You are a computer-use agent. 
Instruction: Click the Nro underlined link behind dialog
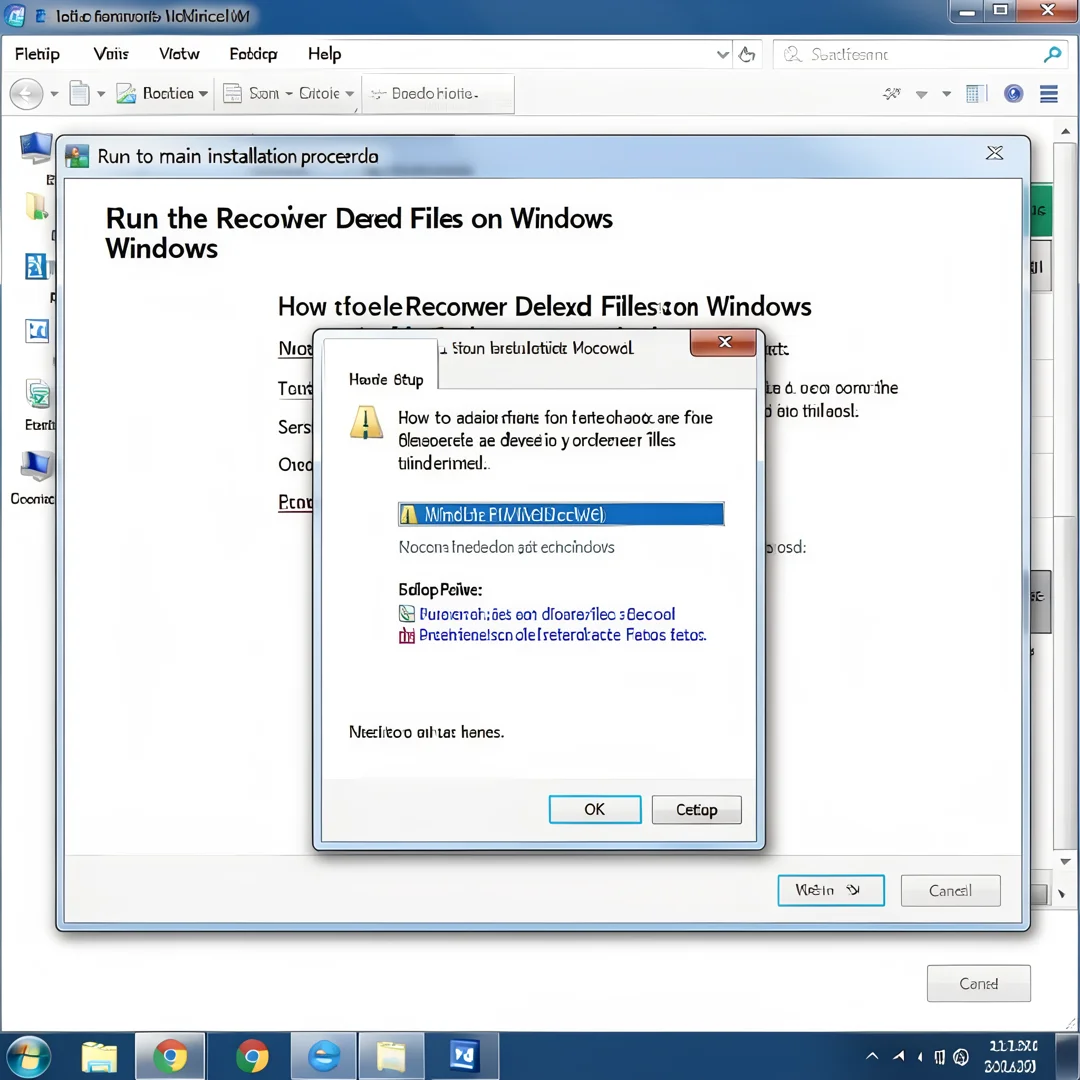point(295,349)
